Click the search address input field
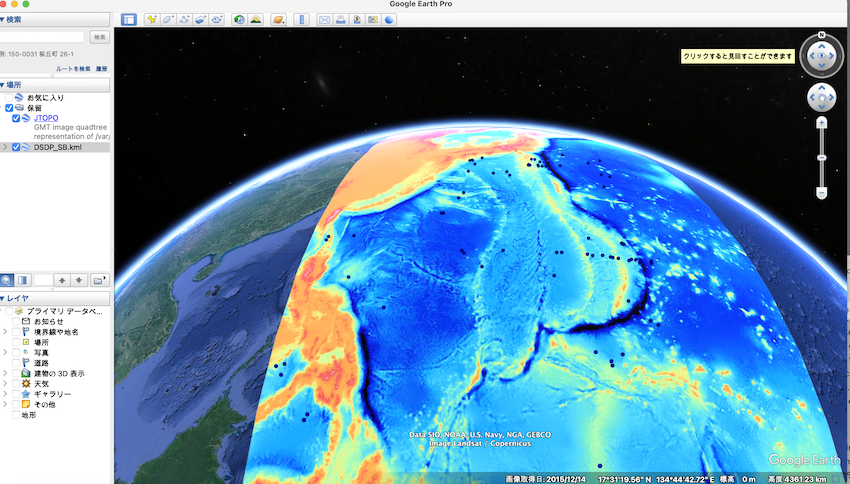The height and width of the screenshot is (484, 850). [42, 37]
